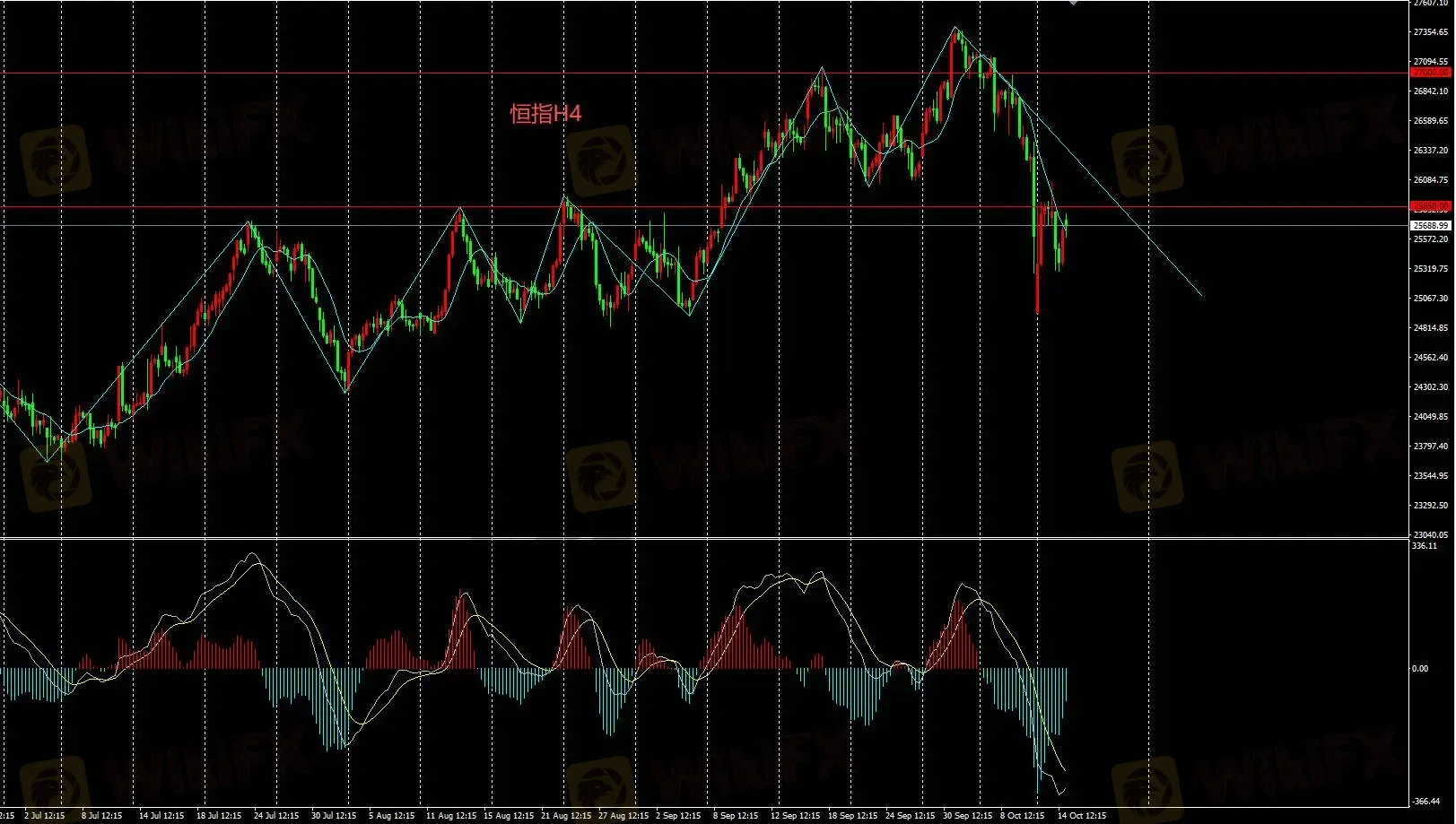Click the red 27000.00 price level tag
Screen dimensions: 1456x824
(x=1430, y=73)
